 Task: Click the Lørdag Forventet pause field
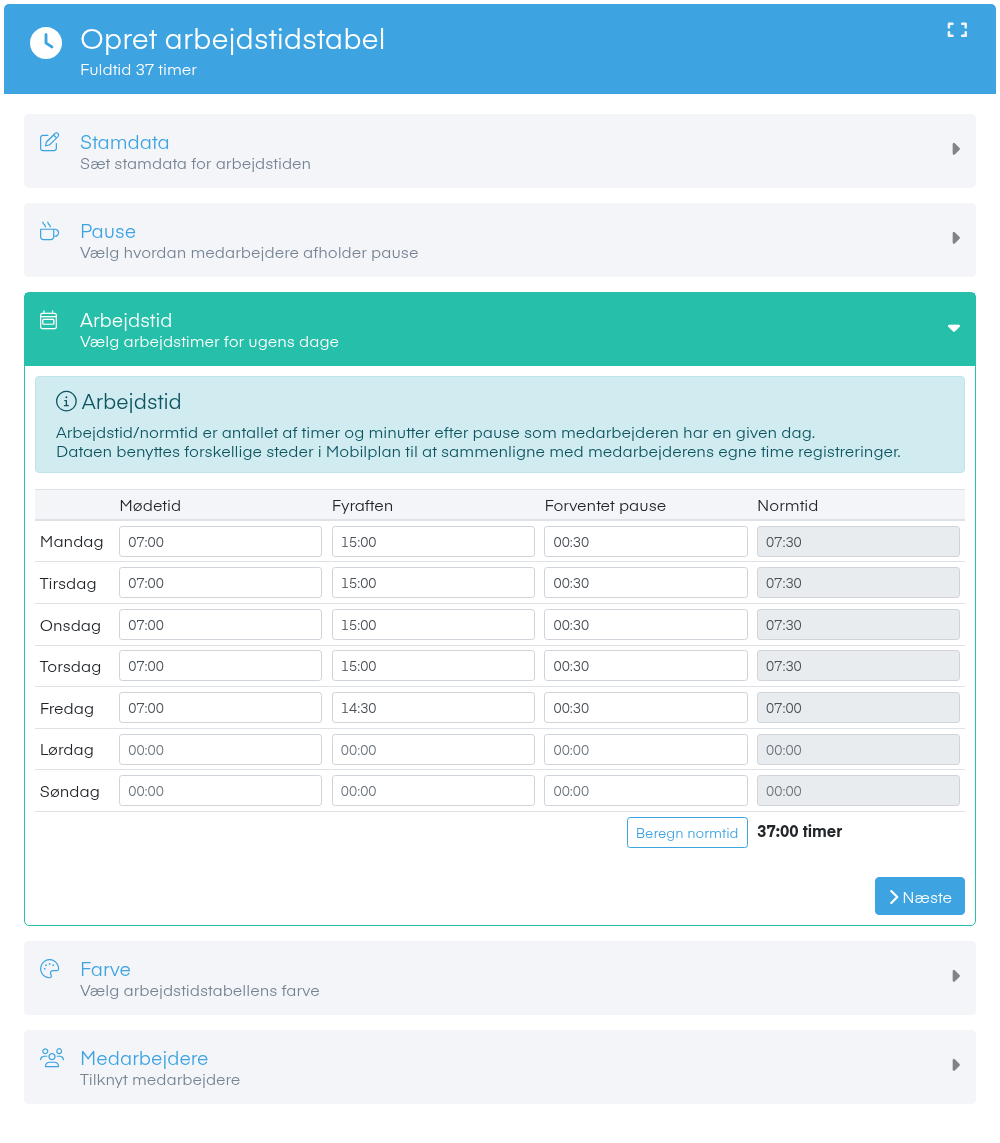point(646,749)
